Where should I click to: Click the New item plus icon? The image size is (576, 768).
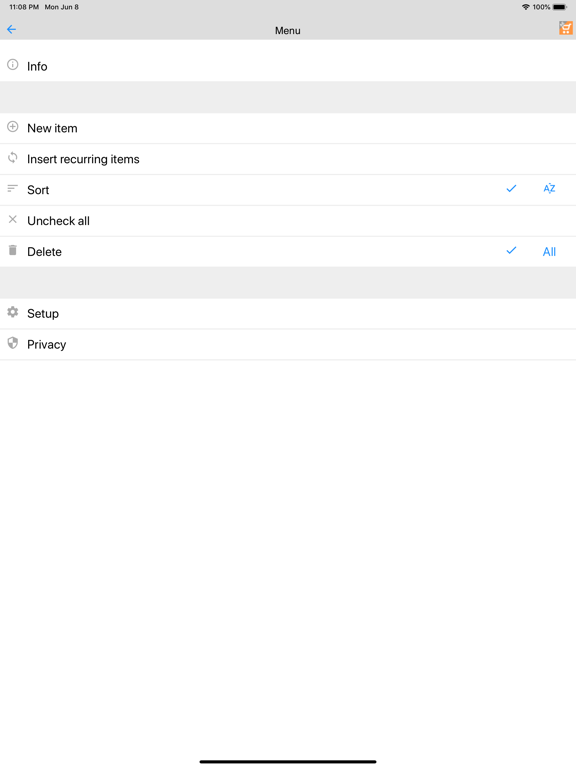13,127
